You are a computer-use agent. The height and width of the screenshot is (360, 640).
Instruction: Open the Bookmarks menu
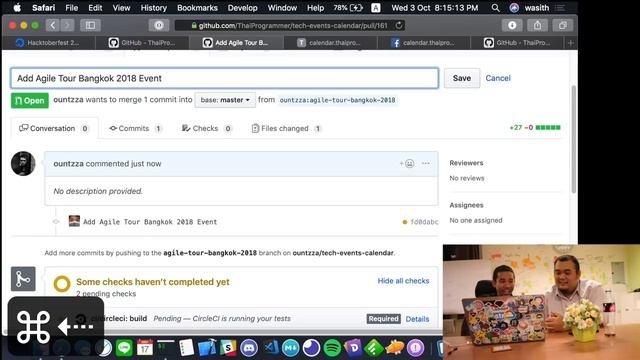(197, 8)
